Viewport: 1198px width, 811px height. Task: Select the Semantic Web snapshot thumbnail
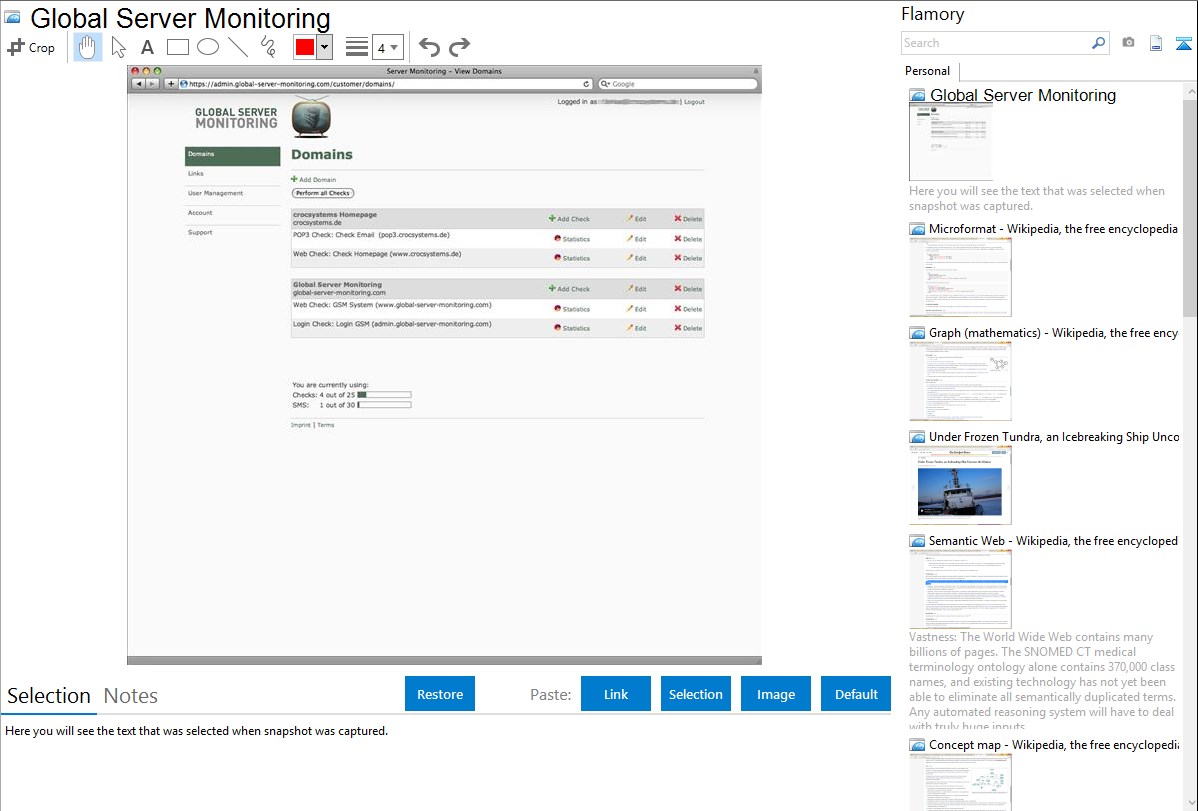(x=960, y=589)
